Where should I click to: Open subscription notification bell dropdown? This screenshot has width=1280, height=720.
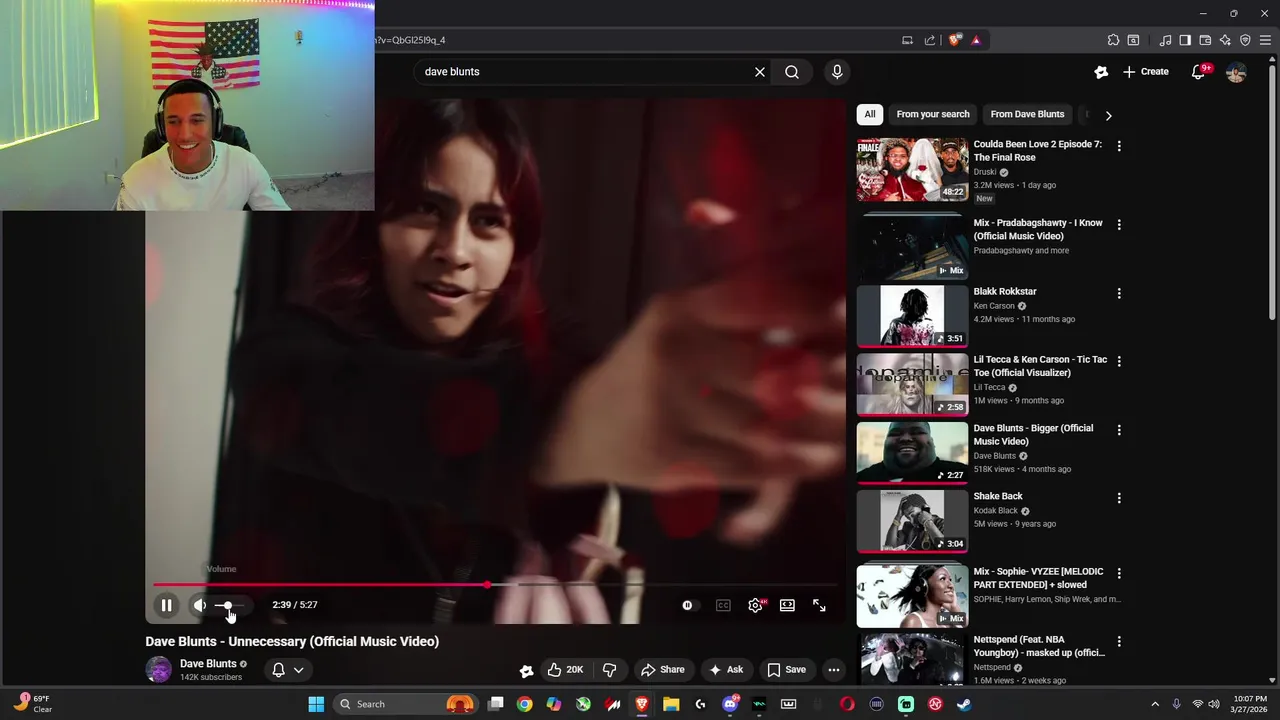click(x=288, y=670)
